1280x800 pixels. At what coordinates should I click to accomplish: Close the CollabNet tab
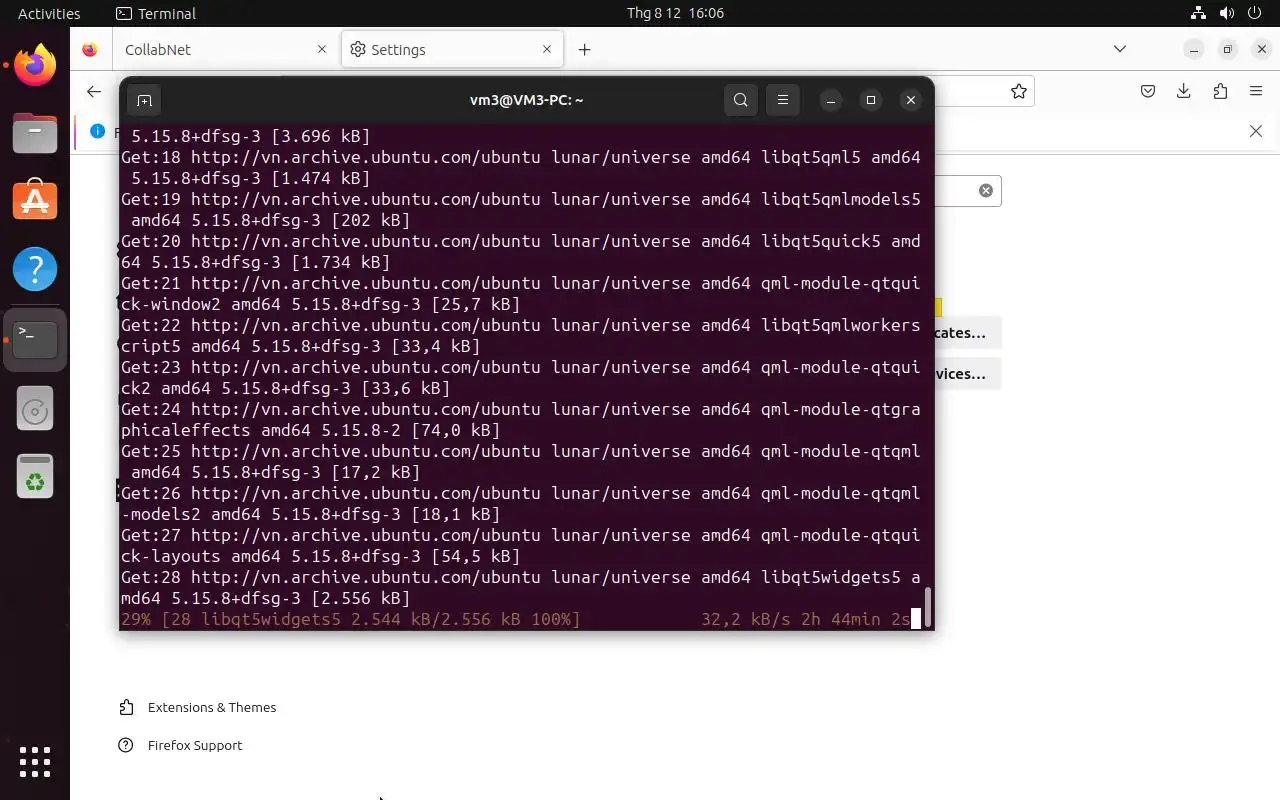pos(322,49)
